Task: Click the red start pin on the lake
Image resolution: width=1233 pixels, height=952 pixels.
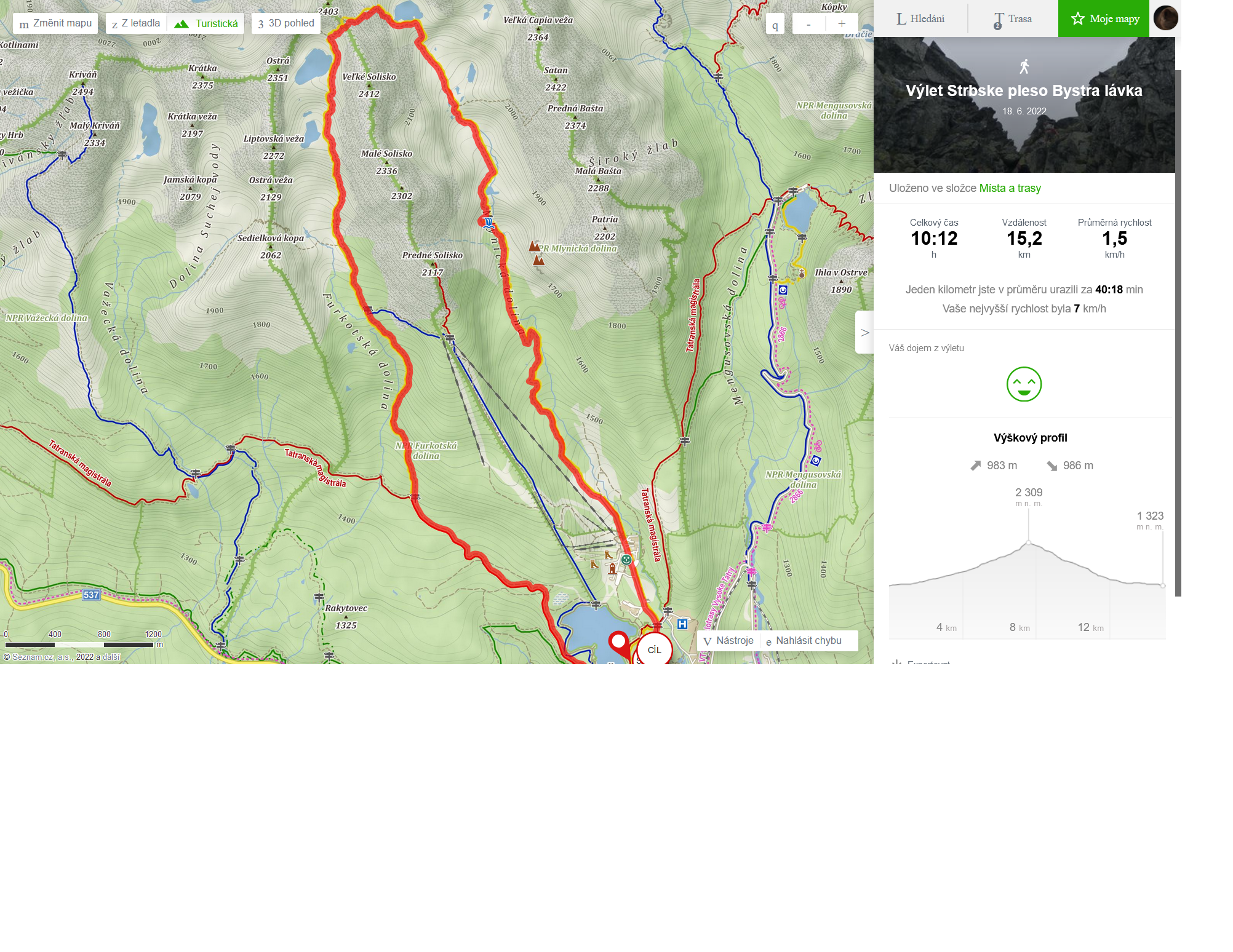Action: coord(619,644)
